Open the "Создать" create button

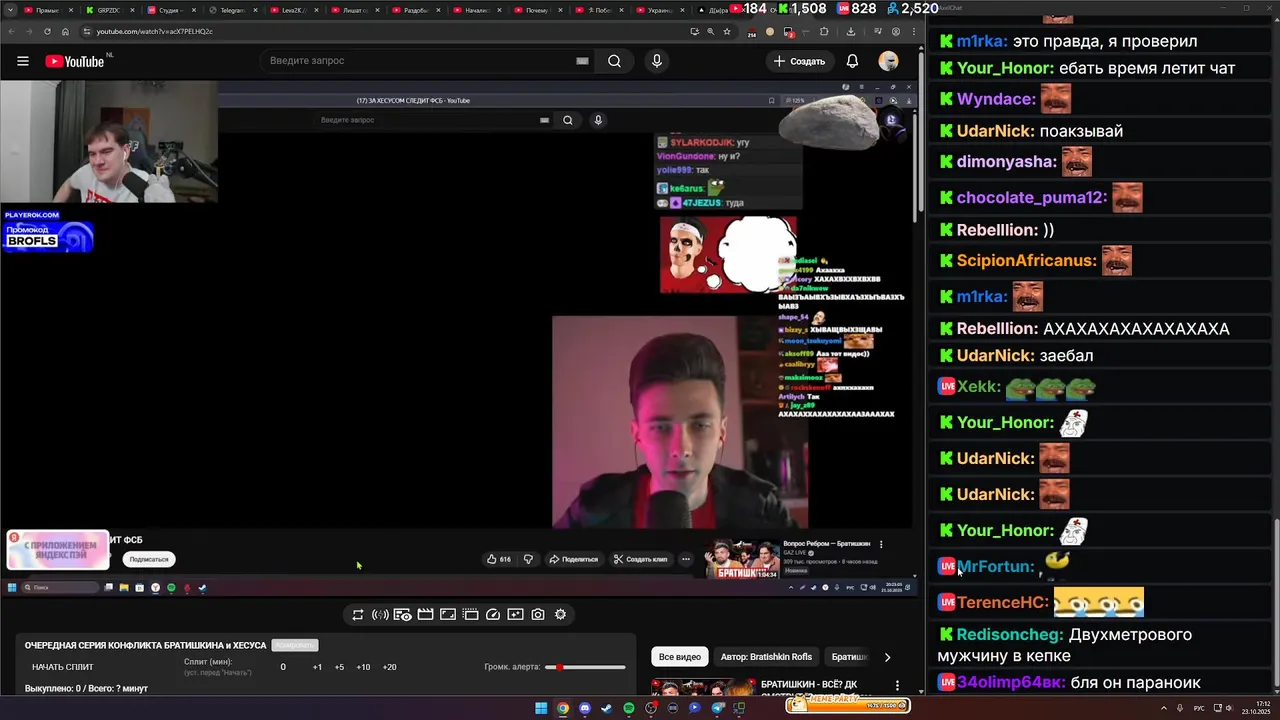(799, 61)
